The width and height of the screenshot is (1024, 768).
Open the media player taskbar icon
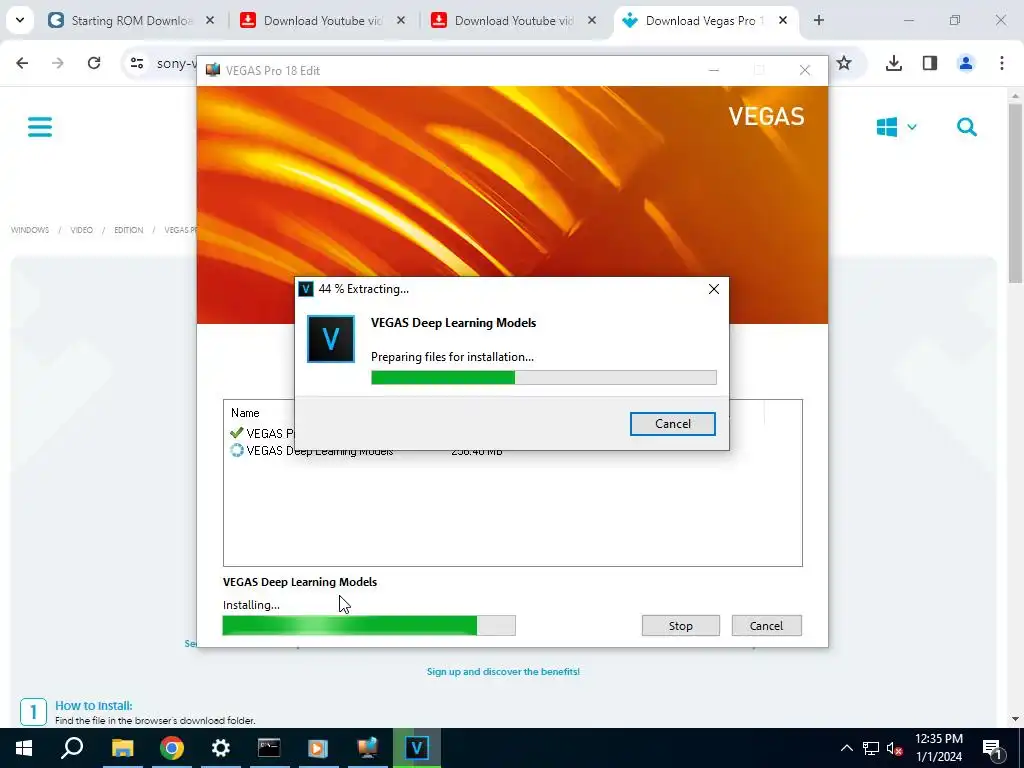click(x=318, y=748)
